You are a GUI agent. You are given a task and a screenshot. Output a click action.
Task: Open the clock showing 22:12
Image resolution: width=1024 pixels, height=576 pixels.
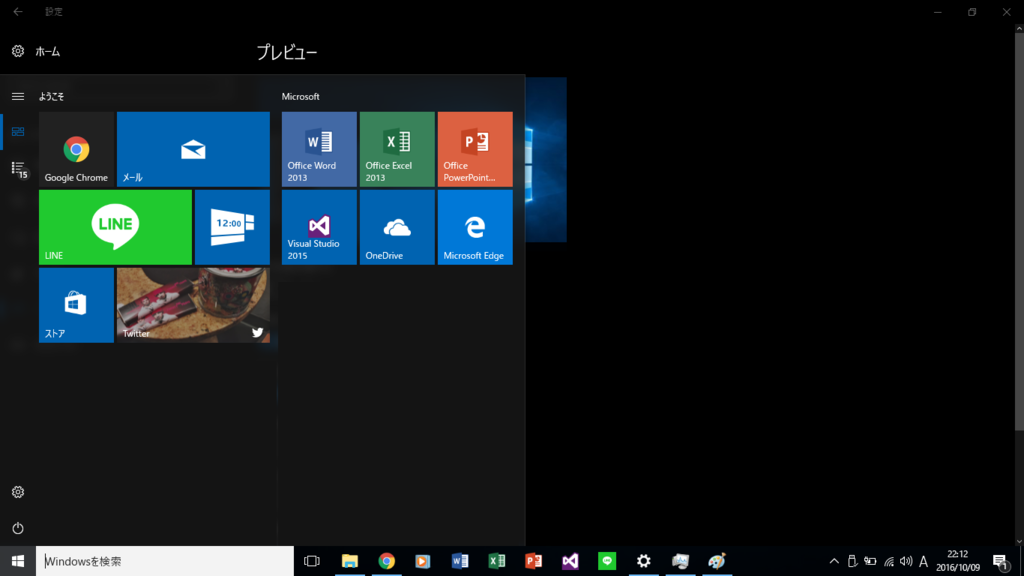click(958, 561)
